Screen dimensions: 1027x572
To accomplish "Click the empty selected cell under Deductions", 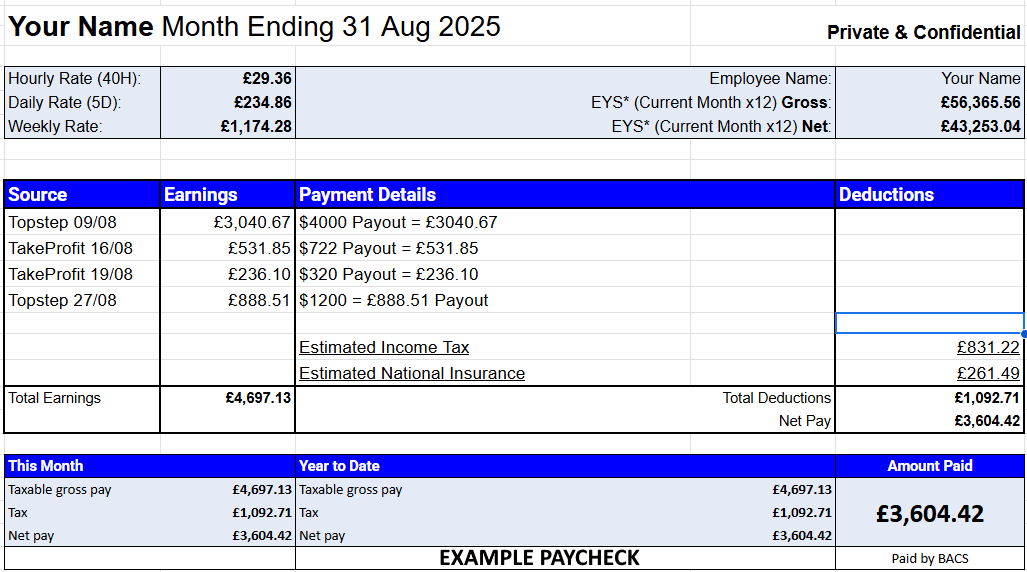I will [929, 322].
